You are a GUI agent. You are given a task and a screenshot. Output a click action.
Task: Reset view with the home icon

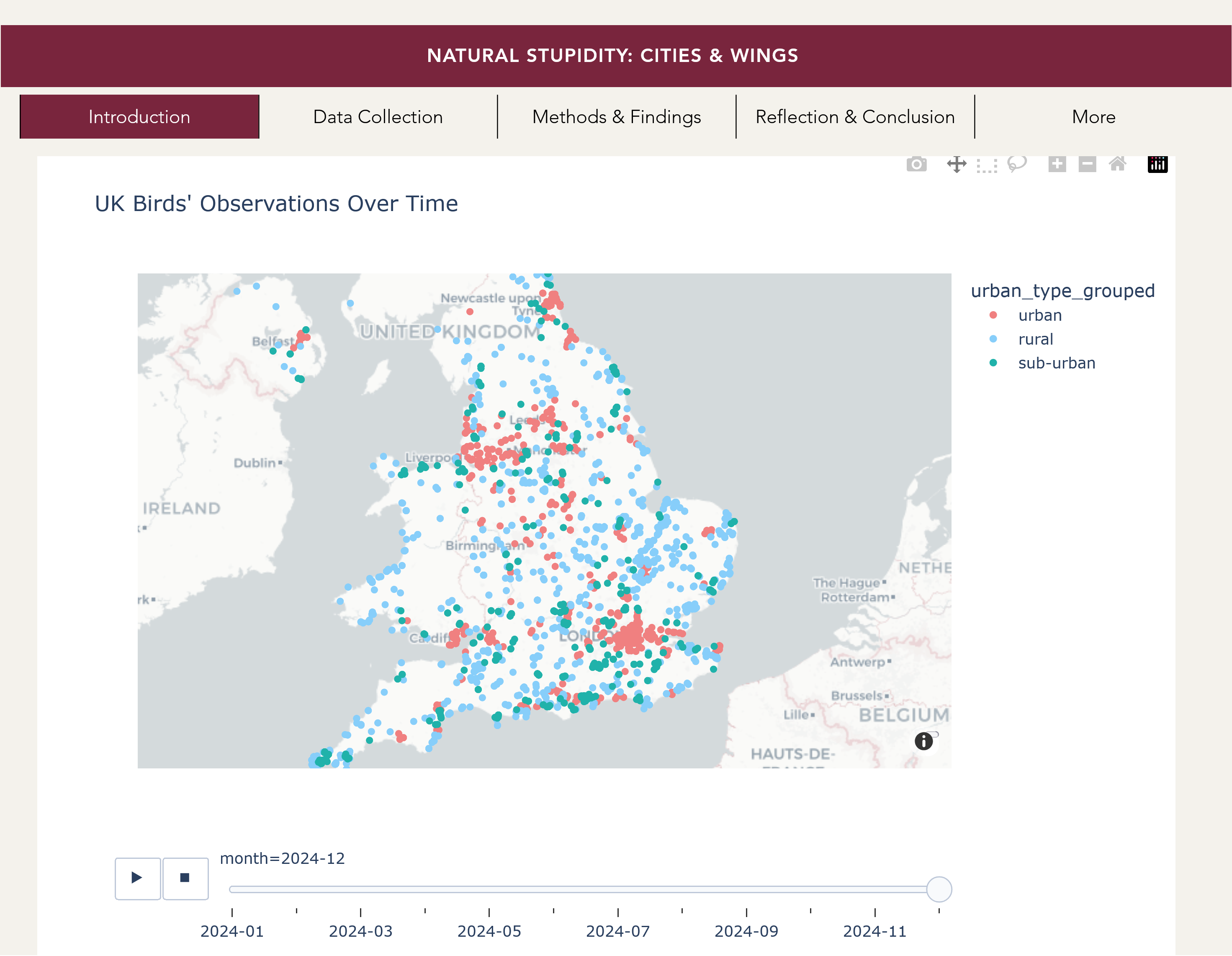pyautogui.click(x=1117, y=164)
